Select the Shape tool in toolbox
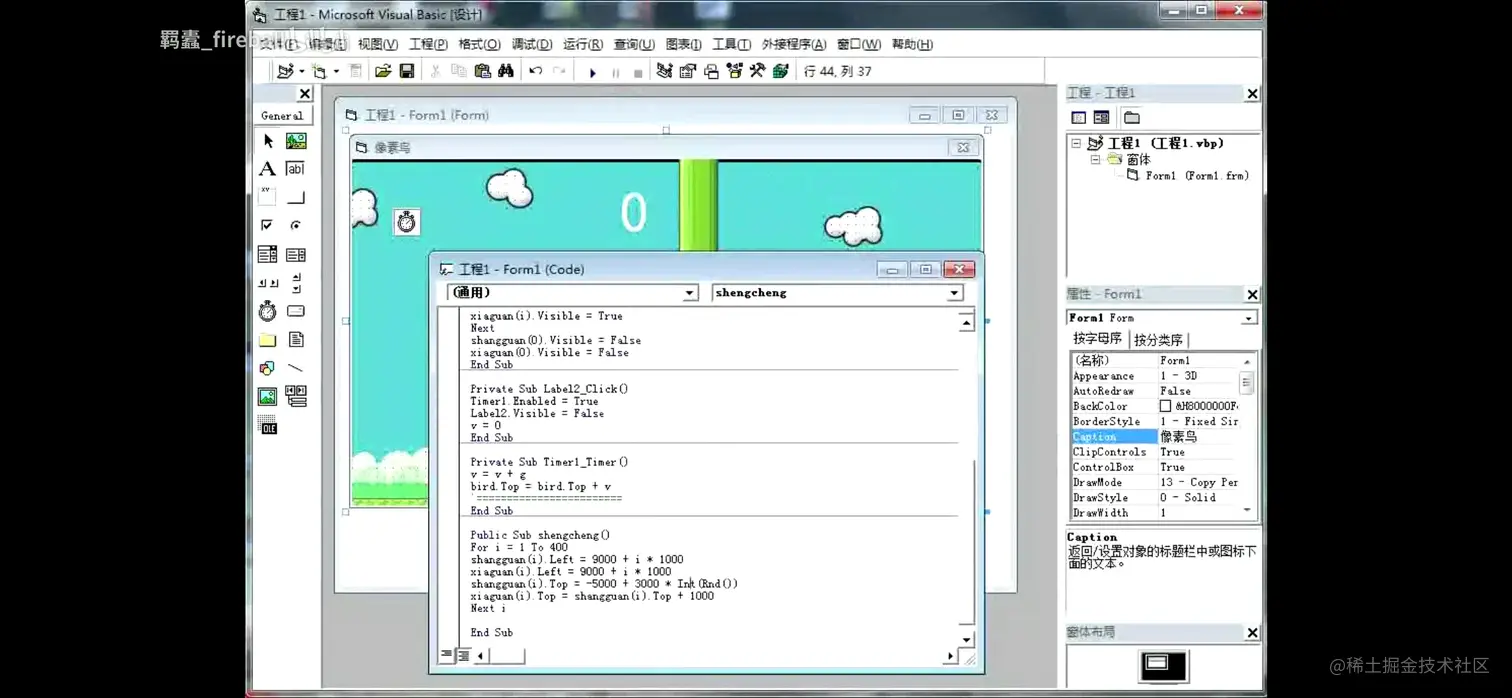The image size is (1512, 698). 268,368
